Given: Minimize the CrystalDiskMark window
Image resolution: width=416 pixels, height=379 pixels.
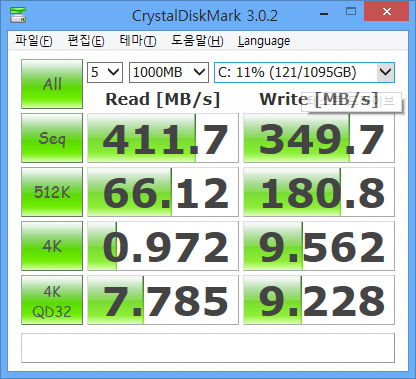Looking at the screenshot, I should coord(324,14).
